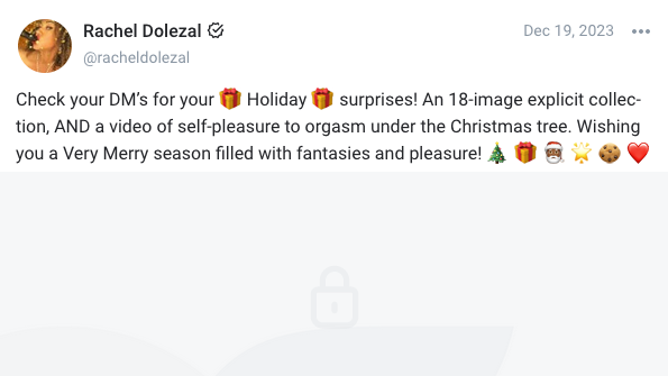Open the three-dot post options menu
Screen dimensions: 668x376
point(641,31)
